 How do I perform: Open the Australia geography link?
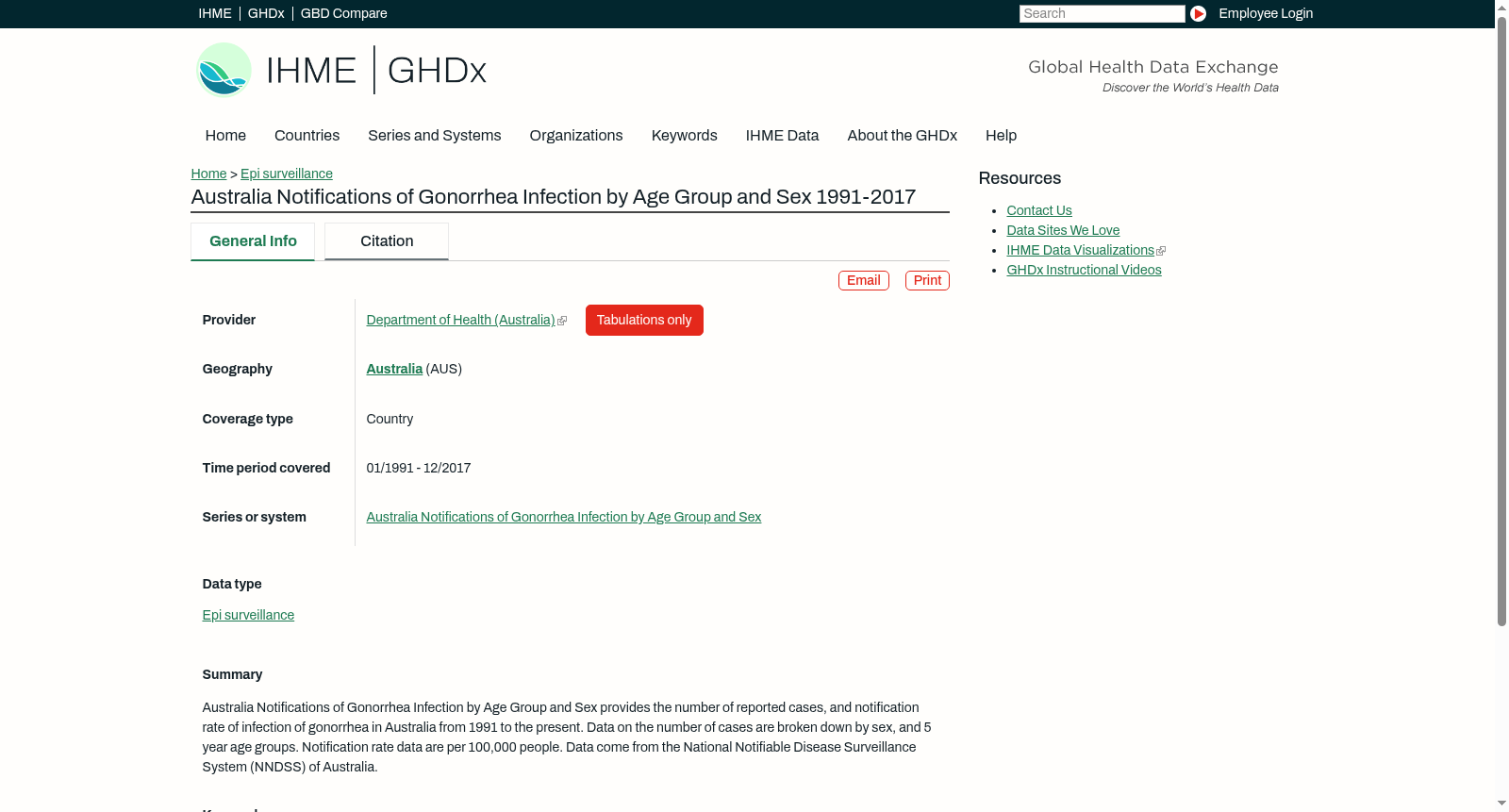coord(394,369)
